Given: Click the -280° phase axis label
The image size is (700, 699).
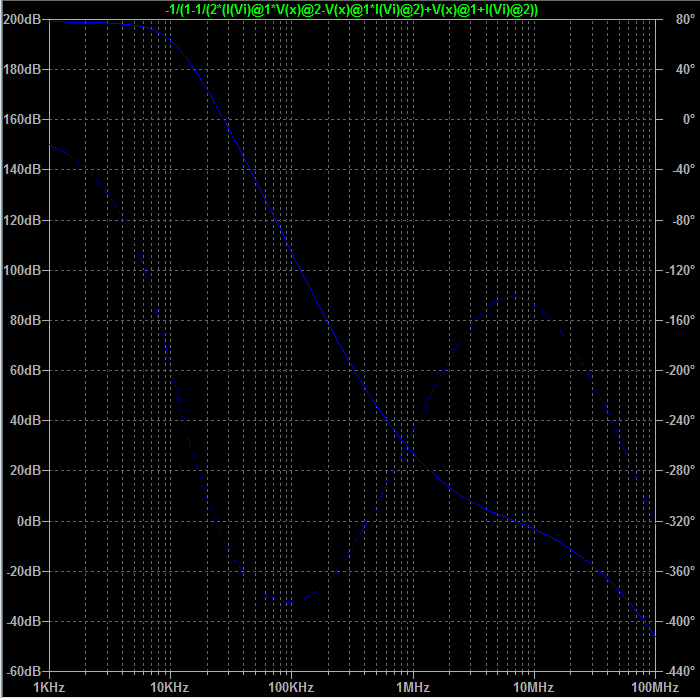Looking at the screenshot, I should coord(680,470).
